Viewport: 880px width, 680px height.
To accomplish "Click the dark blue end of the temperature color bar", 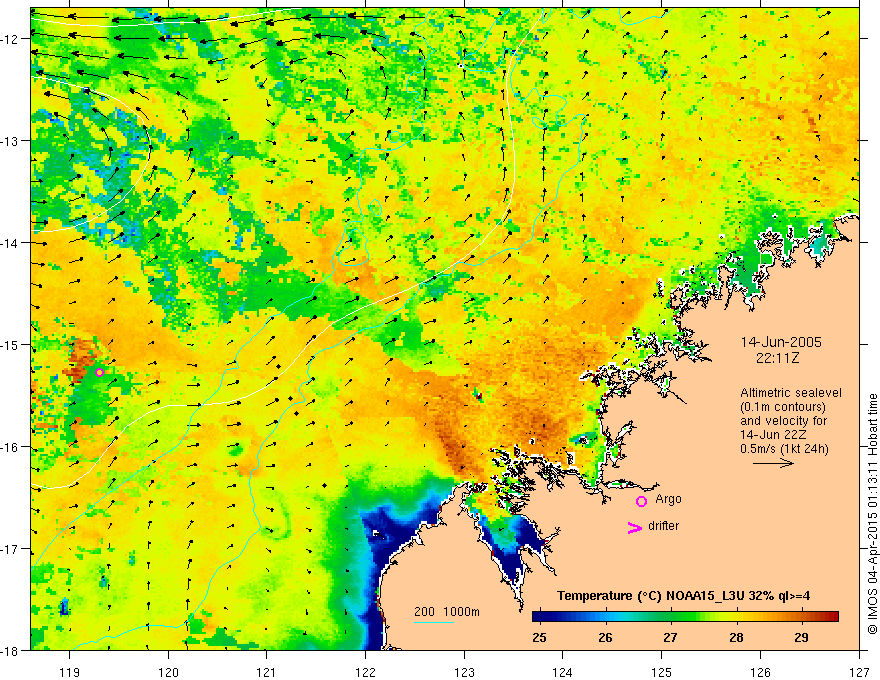I will tap(539, 617).
